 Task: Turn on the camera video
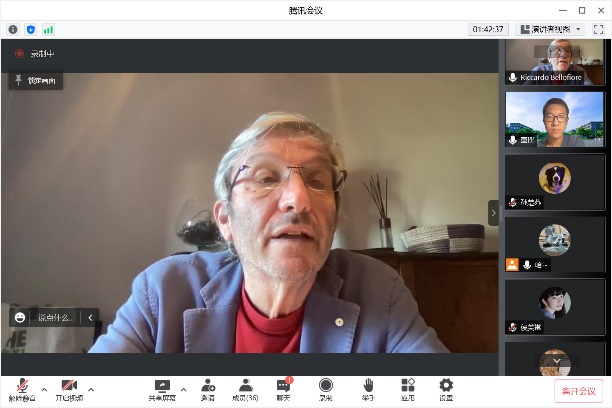pos(69,389)
